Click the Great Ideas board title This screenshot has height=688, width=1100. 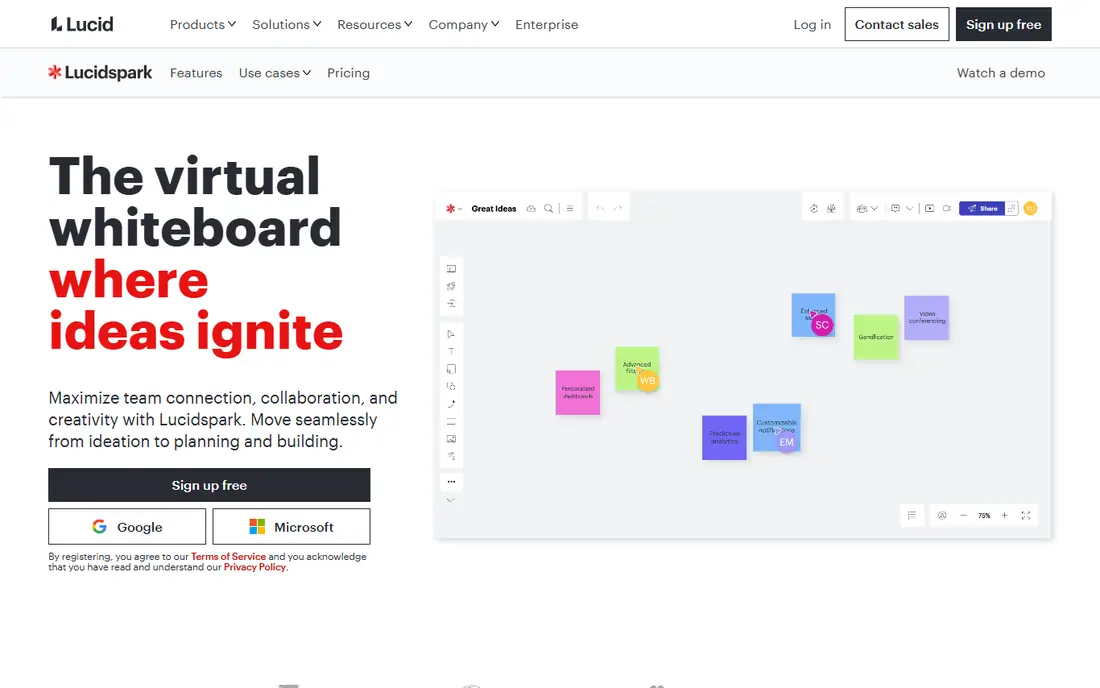point(494,208)
